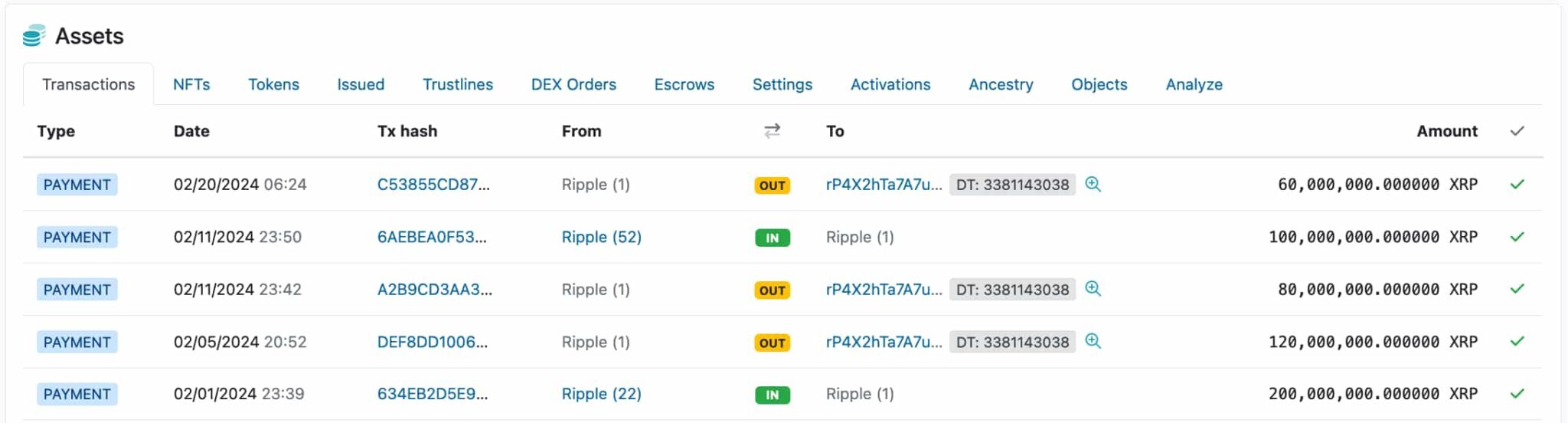Open the Trustlines tab
The image size is (1568, 423).
(x=458, y=84)
